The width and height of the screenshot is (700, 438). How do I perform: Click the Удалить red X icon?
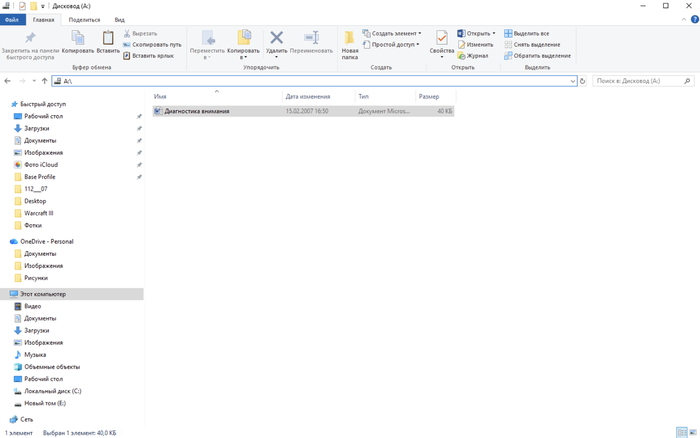coord(276,38)
